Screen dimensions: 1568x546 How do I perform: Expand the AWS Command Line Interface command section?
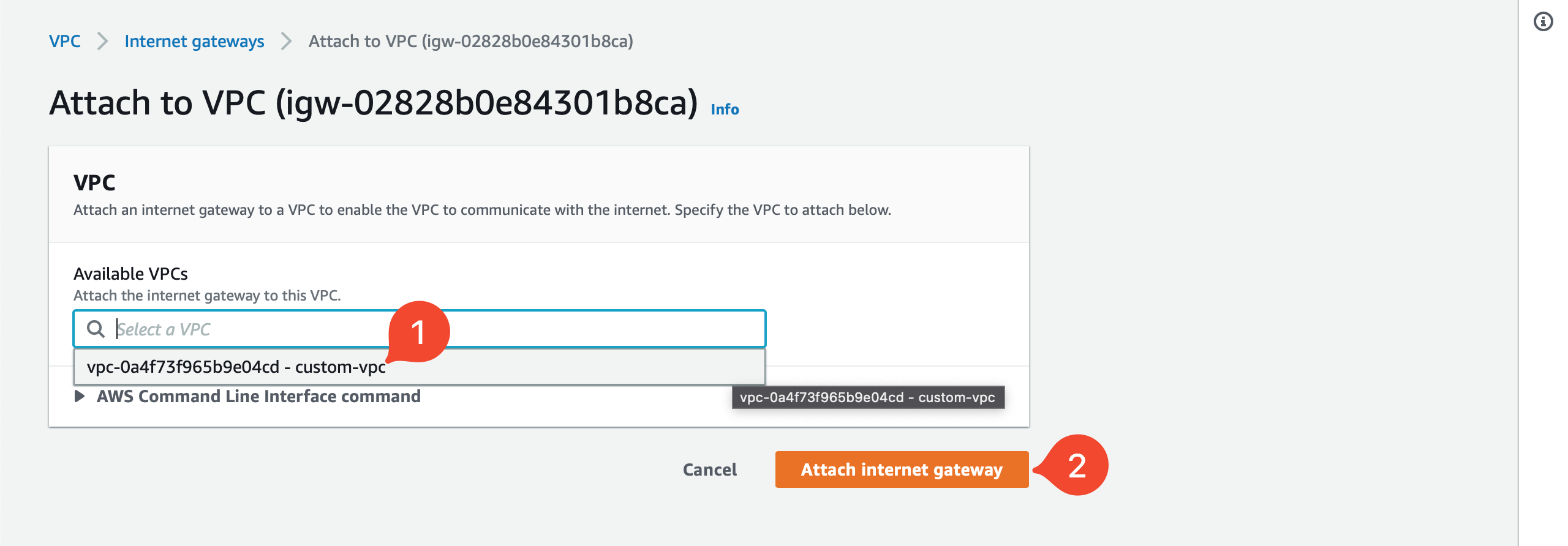click(x=257, y=396)
